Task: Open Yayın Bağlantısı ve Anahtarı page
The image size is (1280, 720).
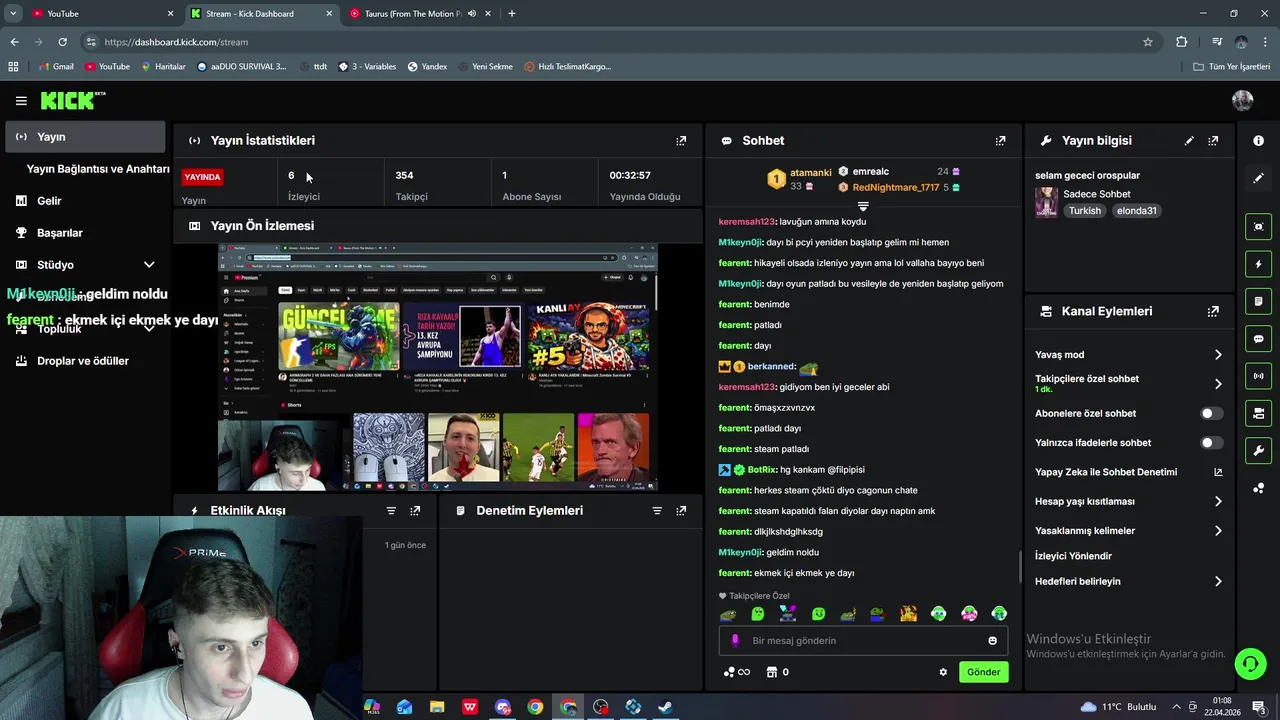Action: [x=98, y=169]
